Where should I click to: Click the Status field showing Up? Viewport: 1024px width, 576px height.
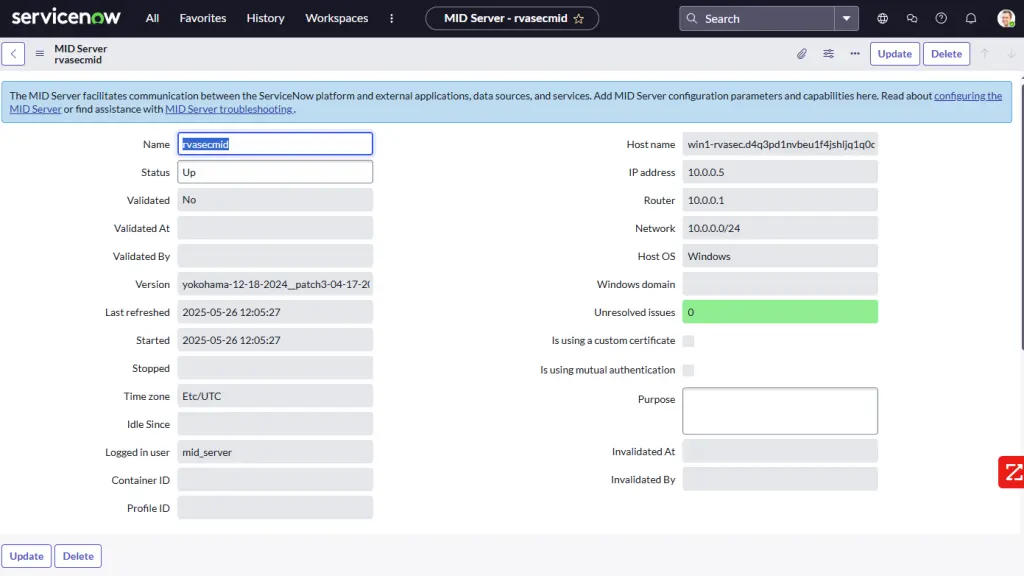(275, 172)
